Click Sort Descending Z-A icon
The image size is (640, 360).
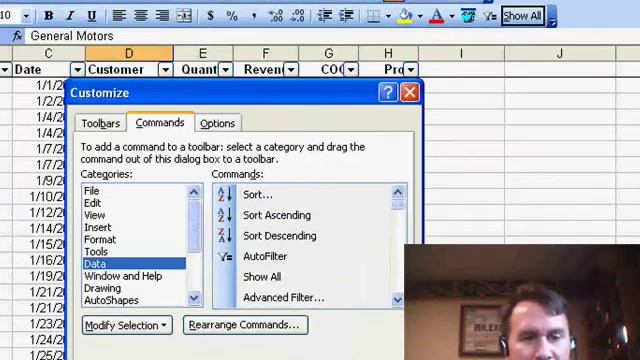[224, 236]
